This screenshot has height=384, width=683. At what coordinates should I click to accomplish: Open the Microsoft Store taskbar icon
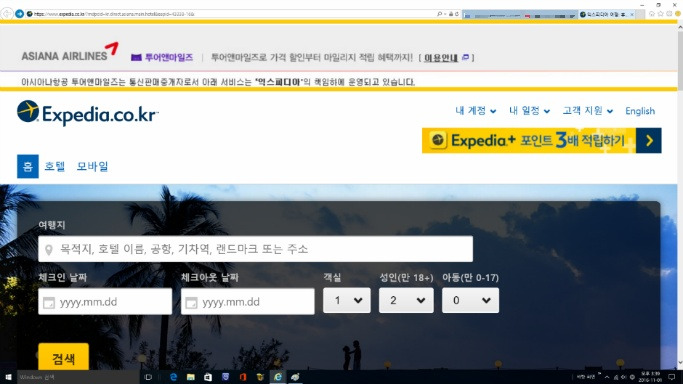coord(208,377)
